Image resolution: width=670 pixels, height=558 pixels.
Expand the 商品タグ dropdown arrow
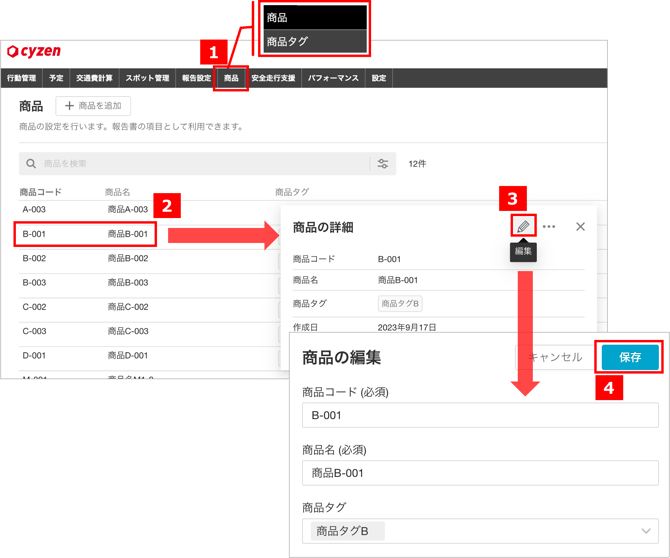645,531
